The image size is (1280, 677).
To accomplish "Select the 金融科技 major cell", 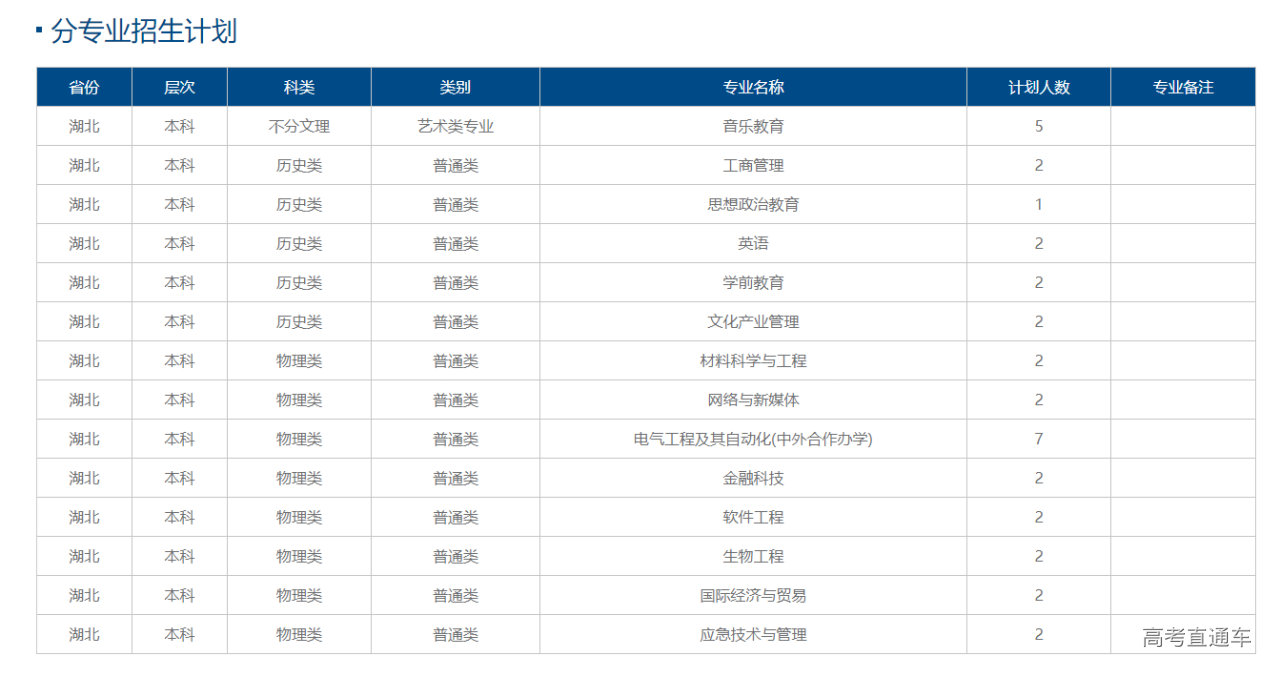I will pos(753,478).
